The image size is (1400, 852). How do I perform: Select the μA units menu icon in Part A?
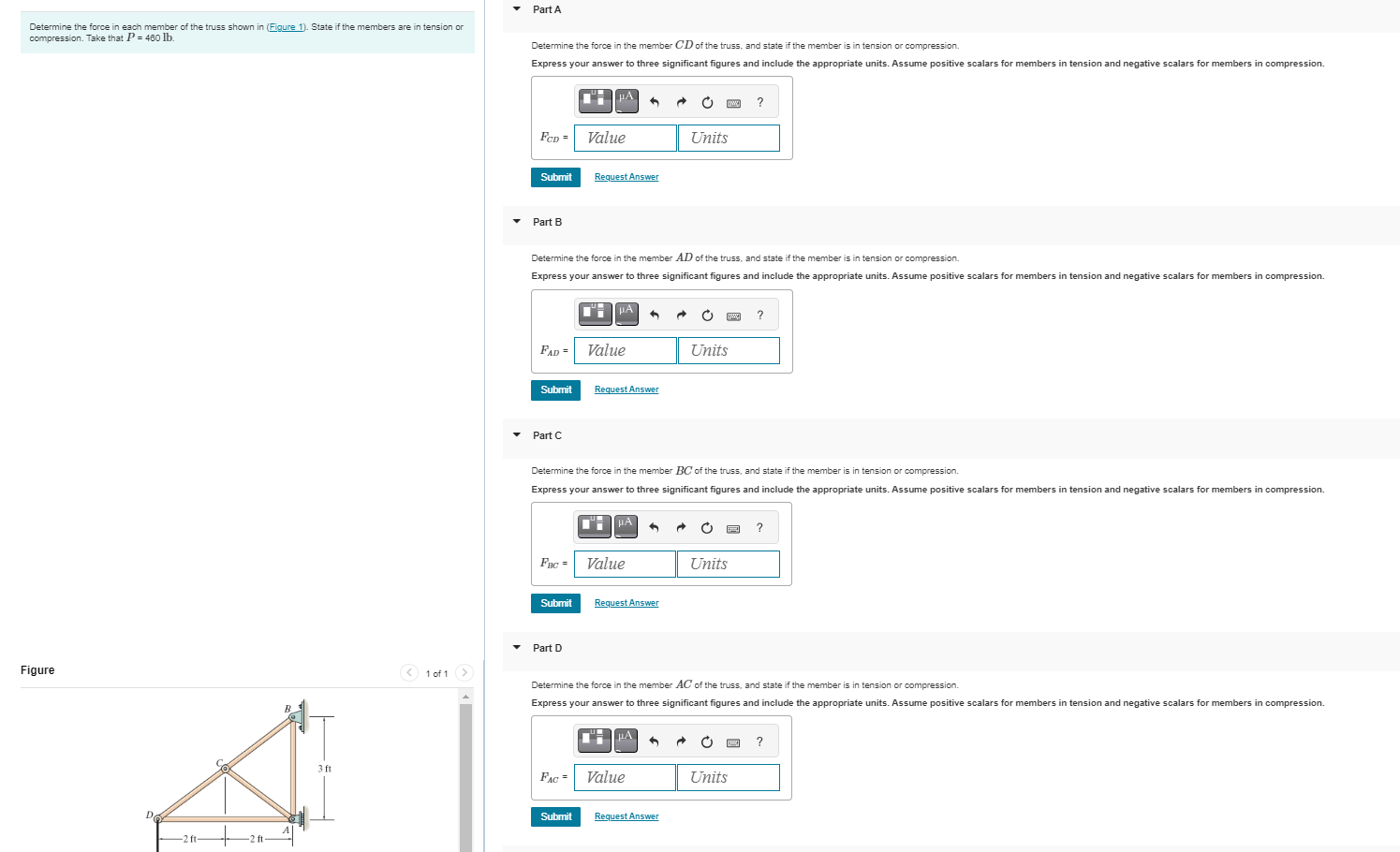point(626,100)
